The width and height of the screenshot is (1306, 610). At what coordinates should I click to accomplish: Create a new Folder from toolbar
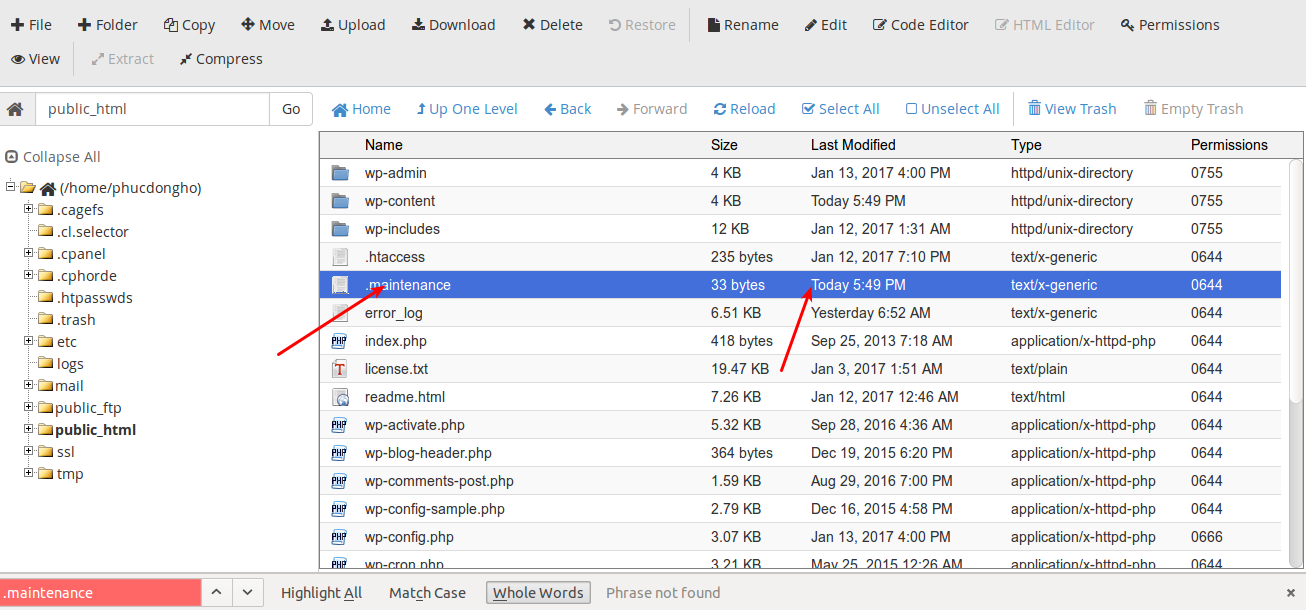click(x=108, y=25)
